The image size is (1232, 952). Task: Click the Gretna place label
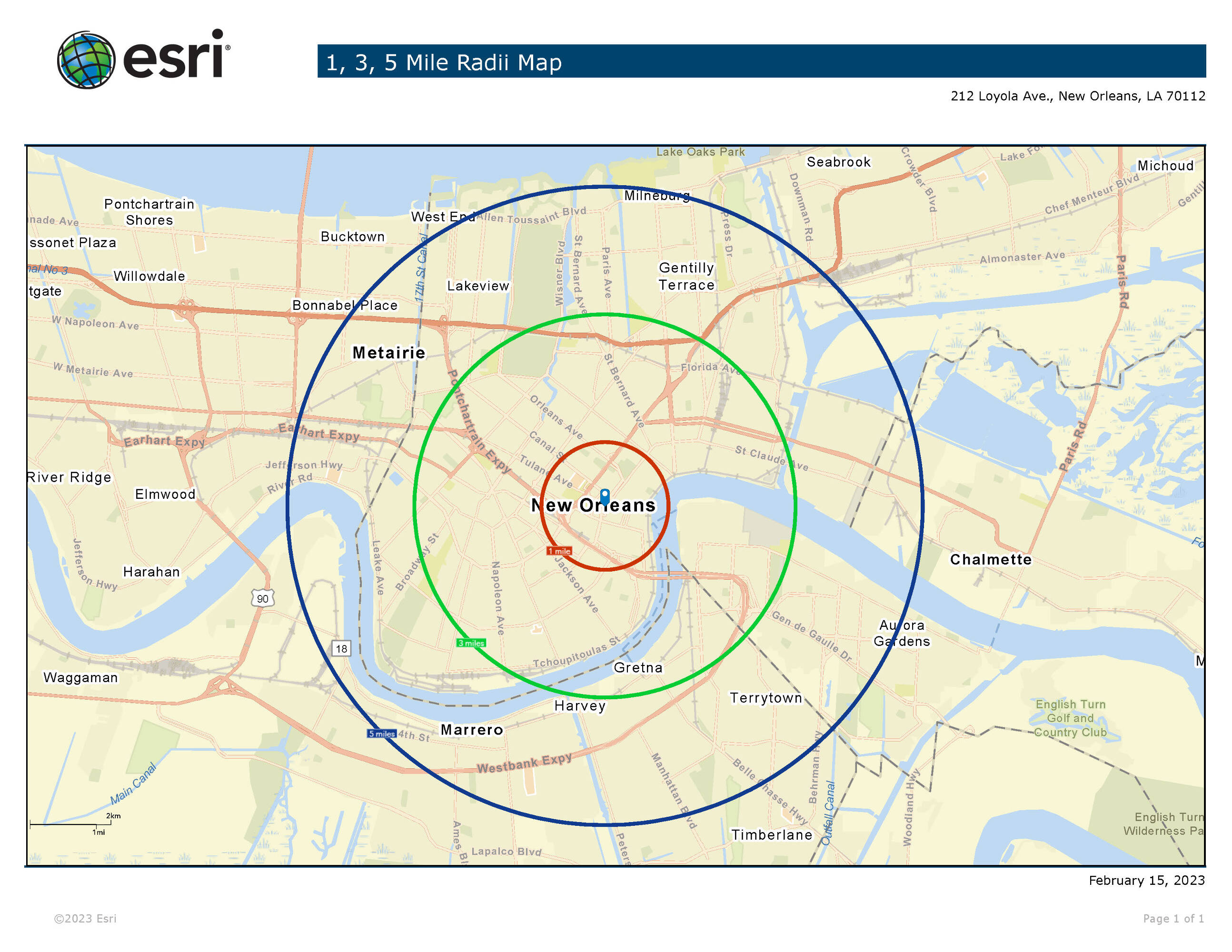pyautogui.click(x=638, y=668)
